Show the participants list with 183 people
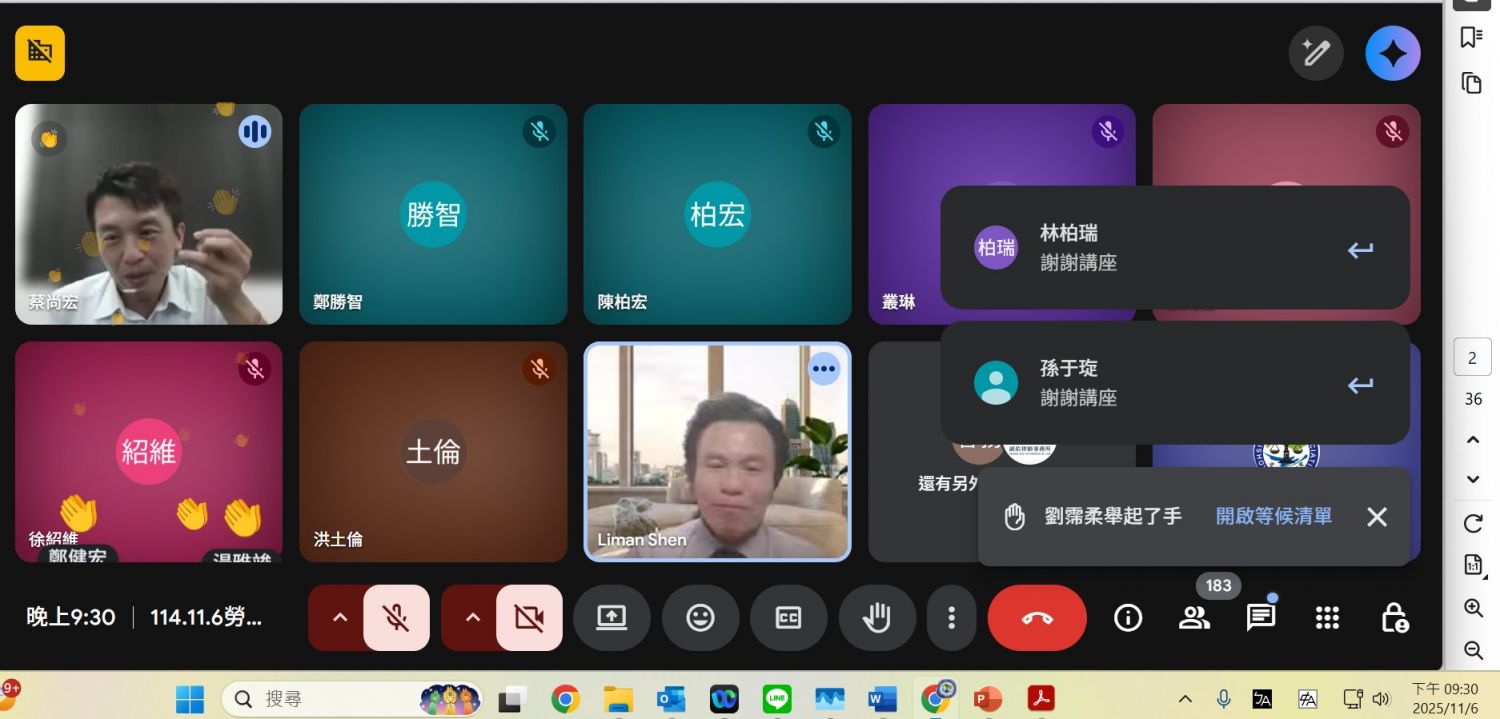Image resolution: width=1500 pixels, height=719 pixels. click(1194, 618)
